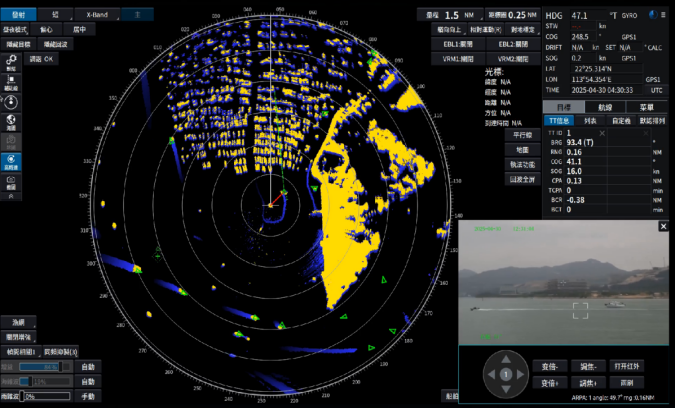This screenshot has height=408, width=675.
Task: Toggle VRM1 off/on button
Action: pos(458,59)
